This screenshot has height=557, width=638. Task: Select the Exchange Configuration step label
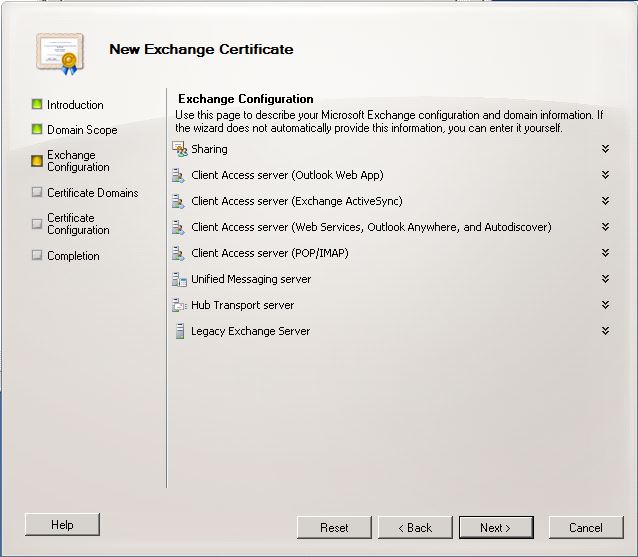pyautogui.click(x=78, y=161)
